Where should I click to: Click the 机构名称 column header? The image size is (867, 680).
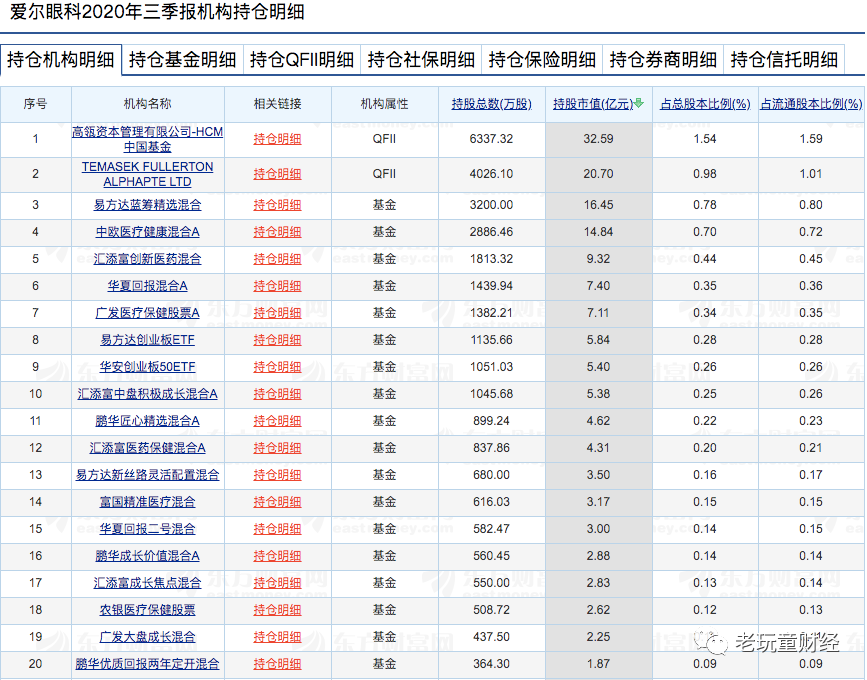[x=148, y=104]
